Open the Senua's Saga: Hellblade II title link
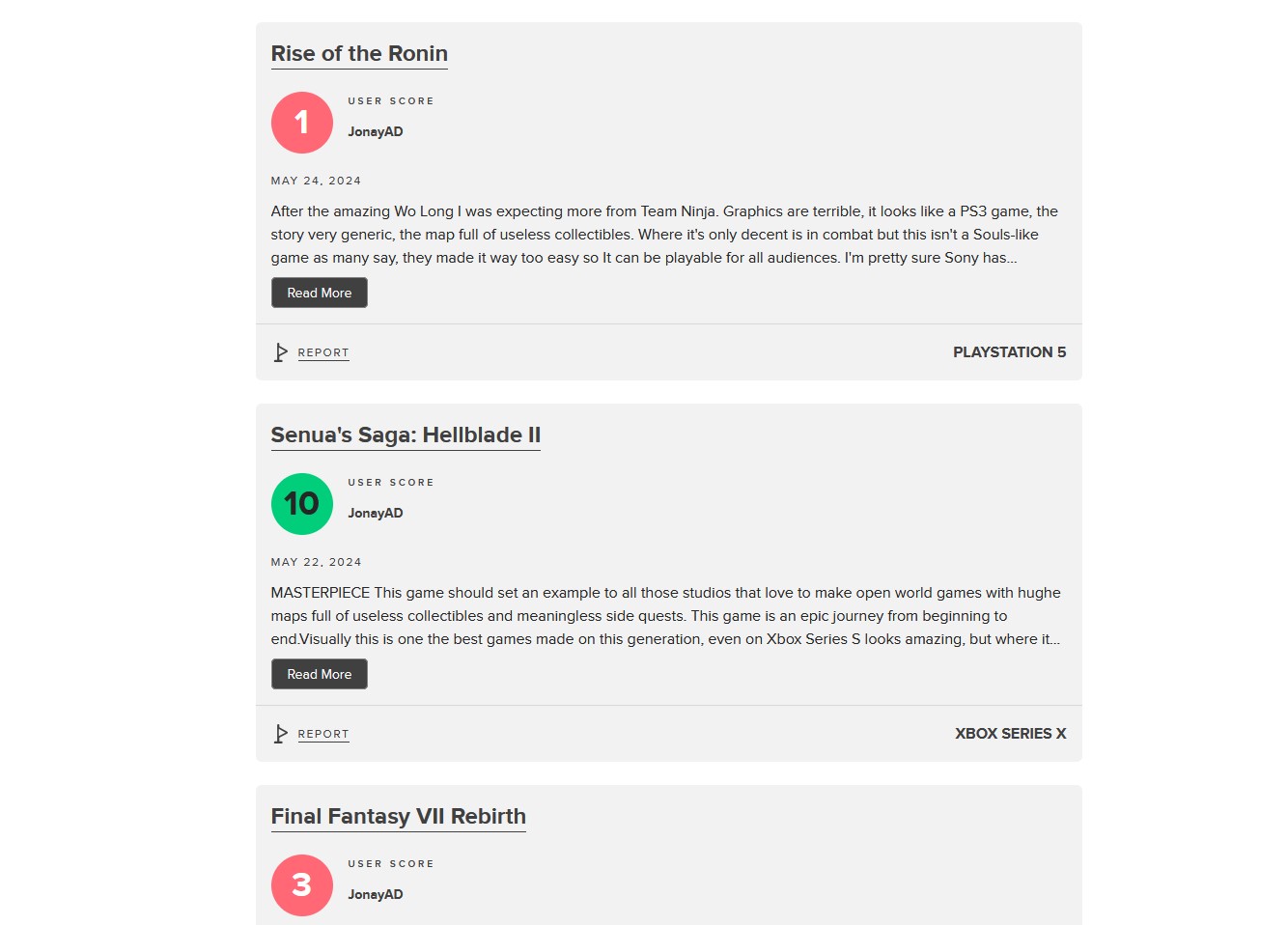This screenshot has height=925, width=1288. 406,435
